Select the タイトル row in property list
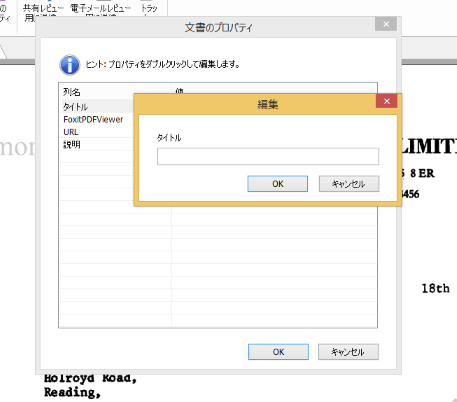457x402 pixels. (97, 107)
